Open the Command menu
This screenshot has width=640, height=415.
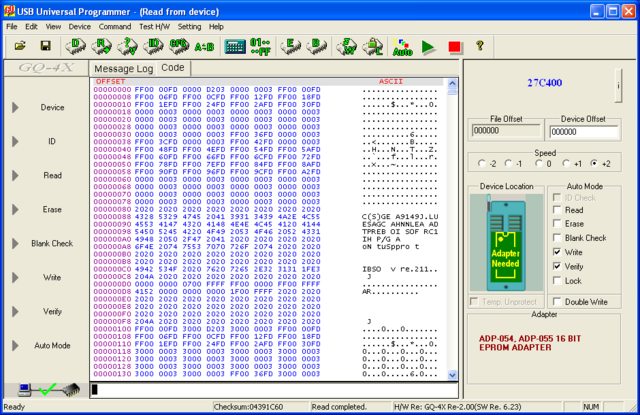point(115,27)
